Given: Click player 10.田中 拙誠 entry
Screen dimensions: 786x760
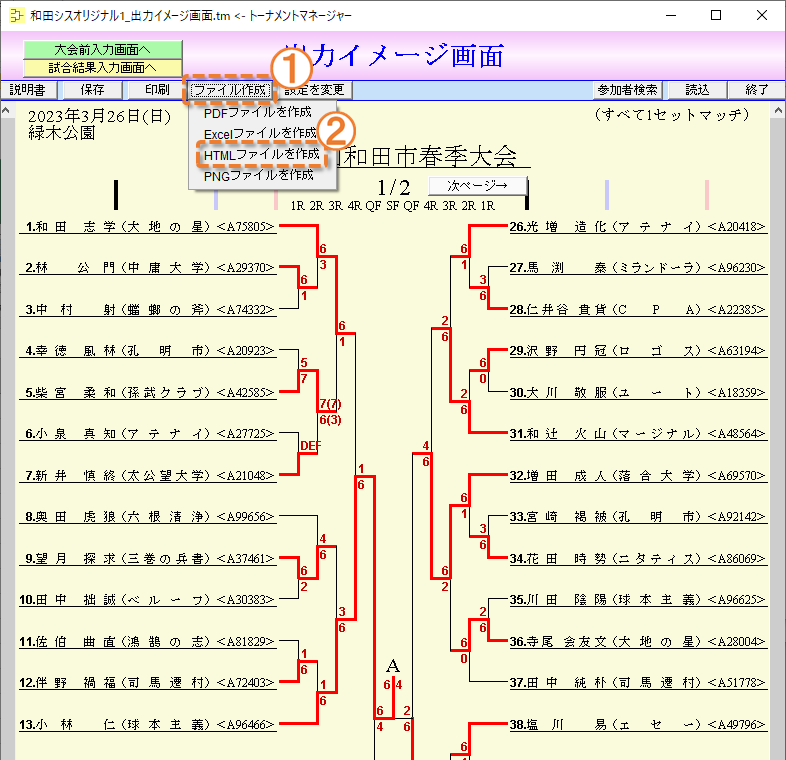Looking at the screenshot, I should point(148,600).
